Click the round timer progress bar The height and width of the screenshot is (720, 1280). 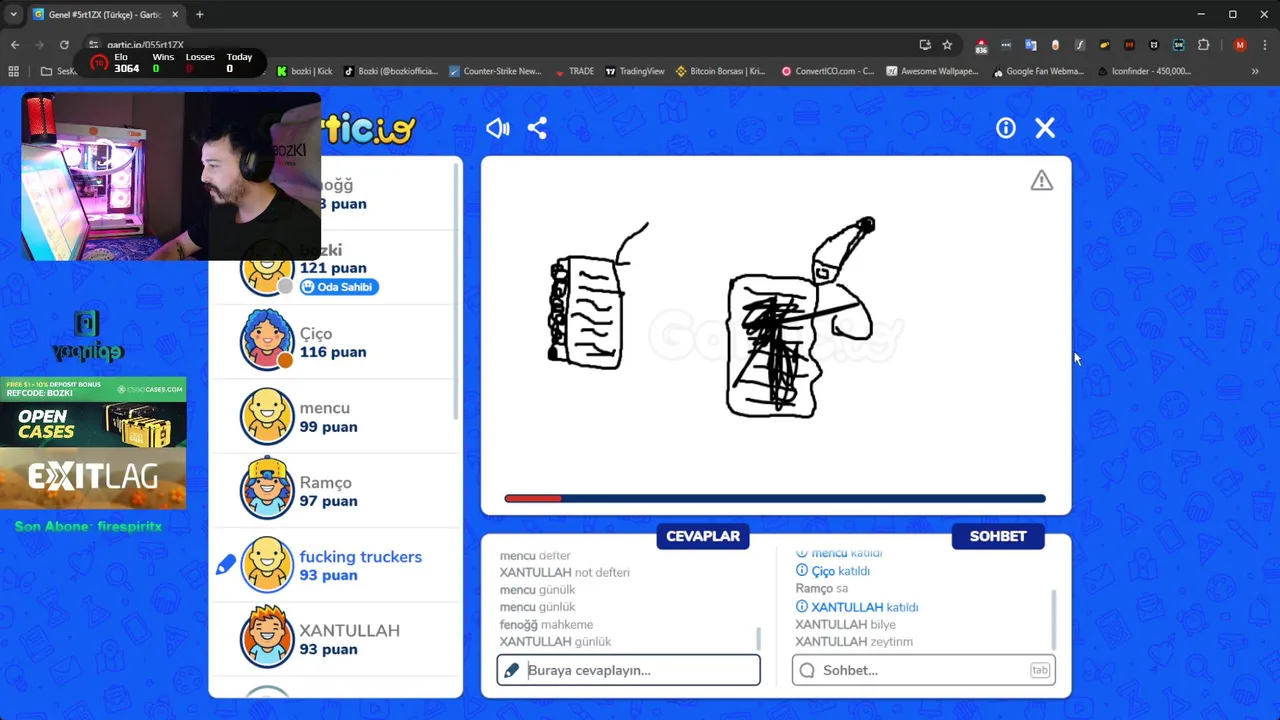click(775, 498)
